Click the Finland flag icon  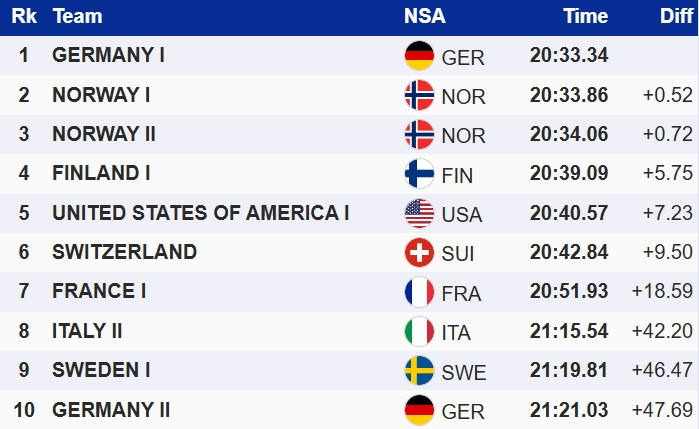(x=419, y=174)
